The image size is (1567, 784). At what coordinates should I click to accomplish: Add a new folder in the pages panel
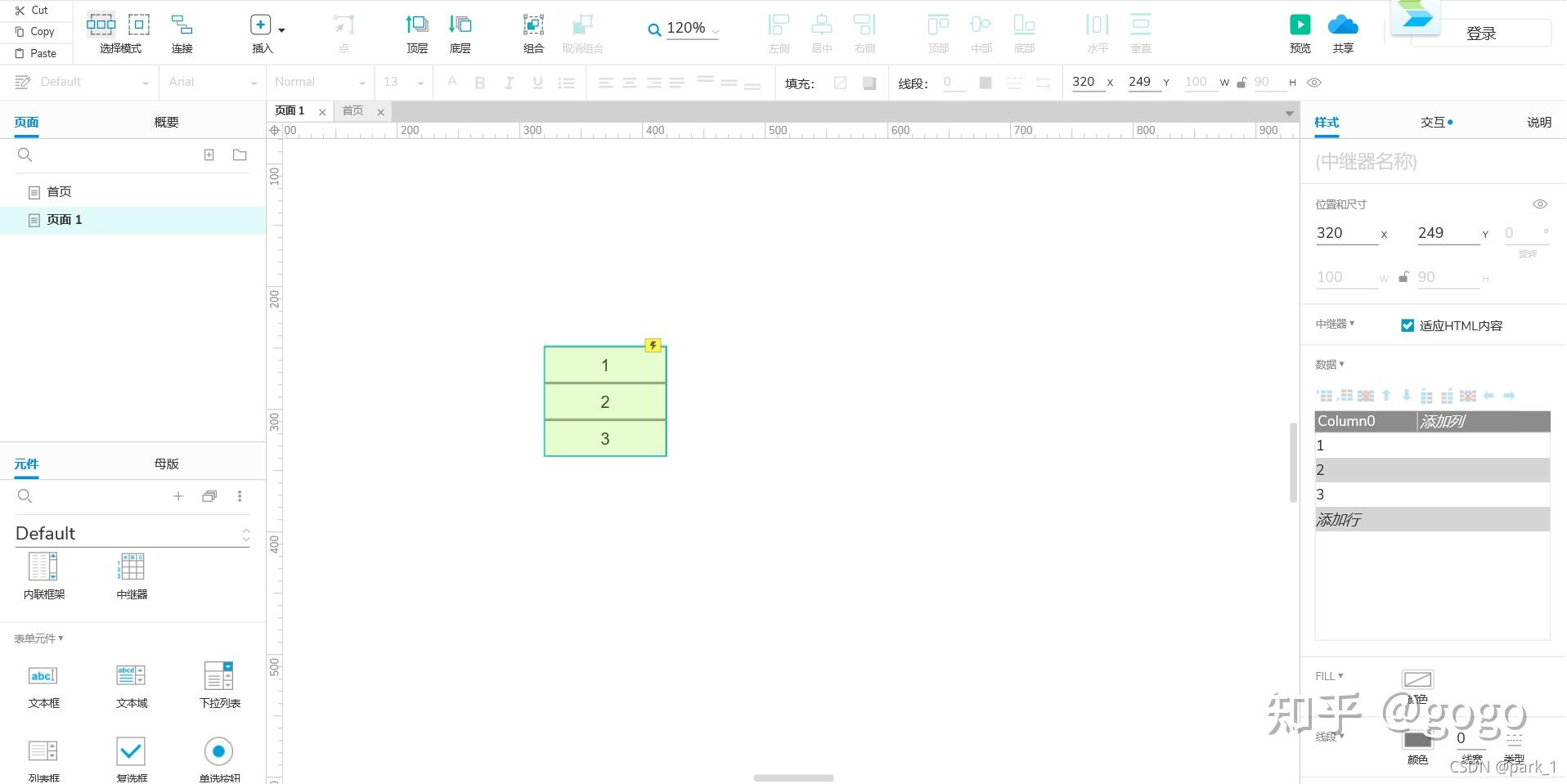point(240,155)
